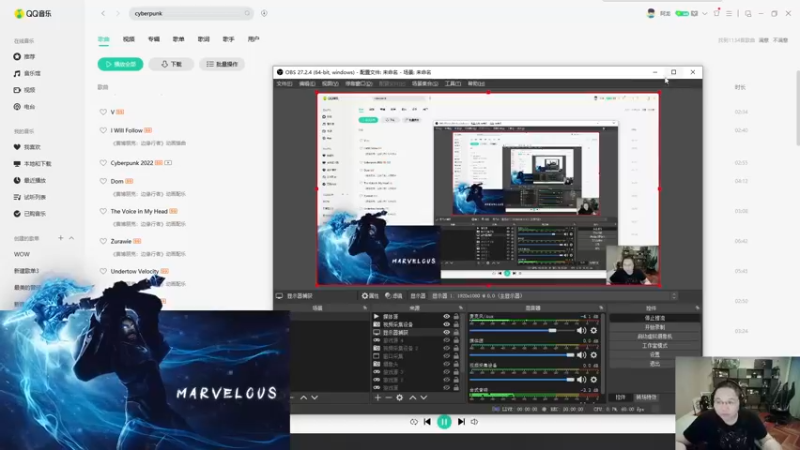
Task: Pop out the OBS sources dock panel
Action: [461, 308]
